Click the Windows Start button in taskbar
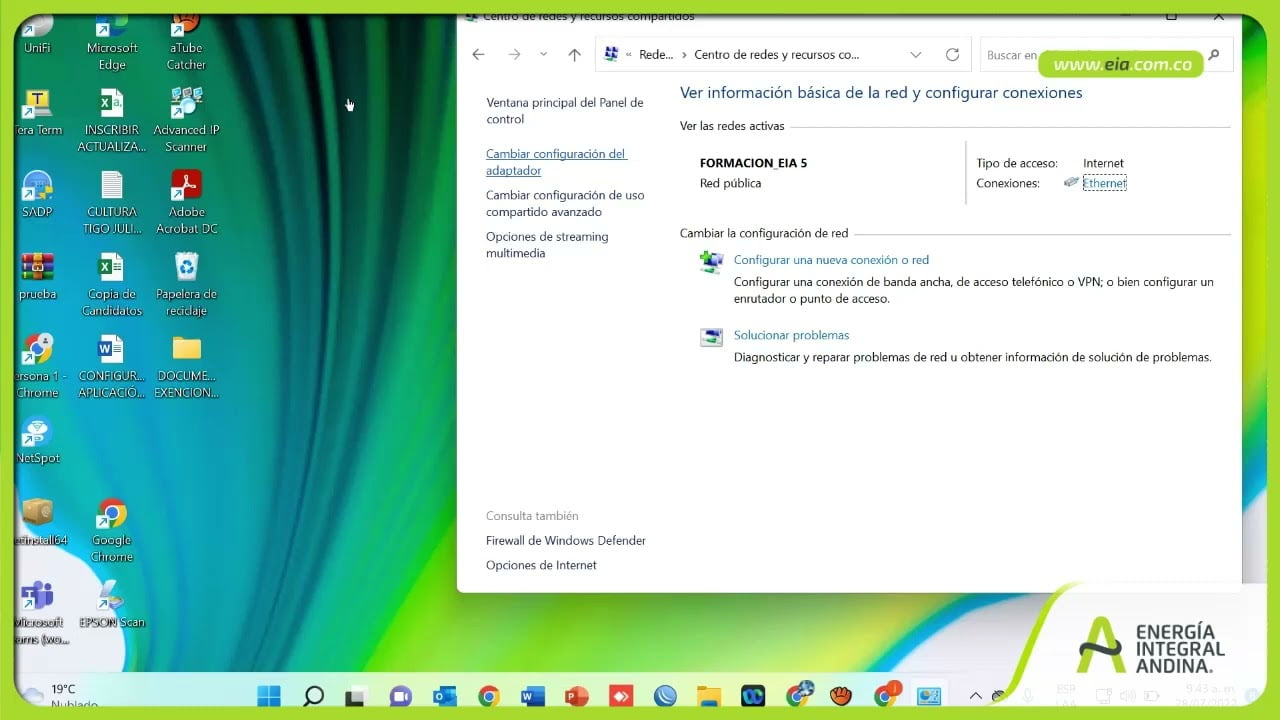Screen dimensions: 1280x720 269,696
